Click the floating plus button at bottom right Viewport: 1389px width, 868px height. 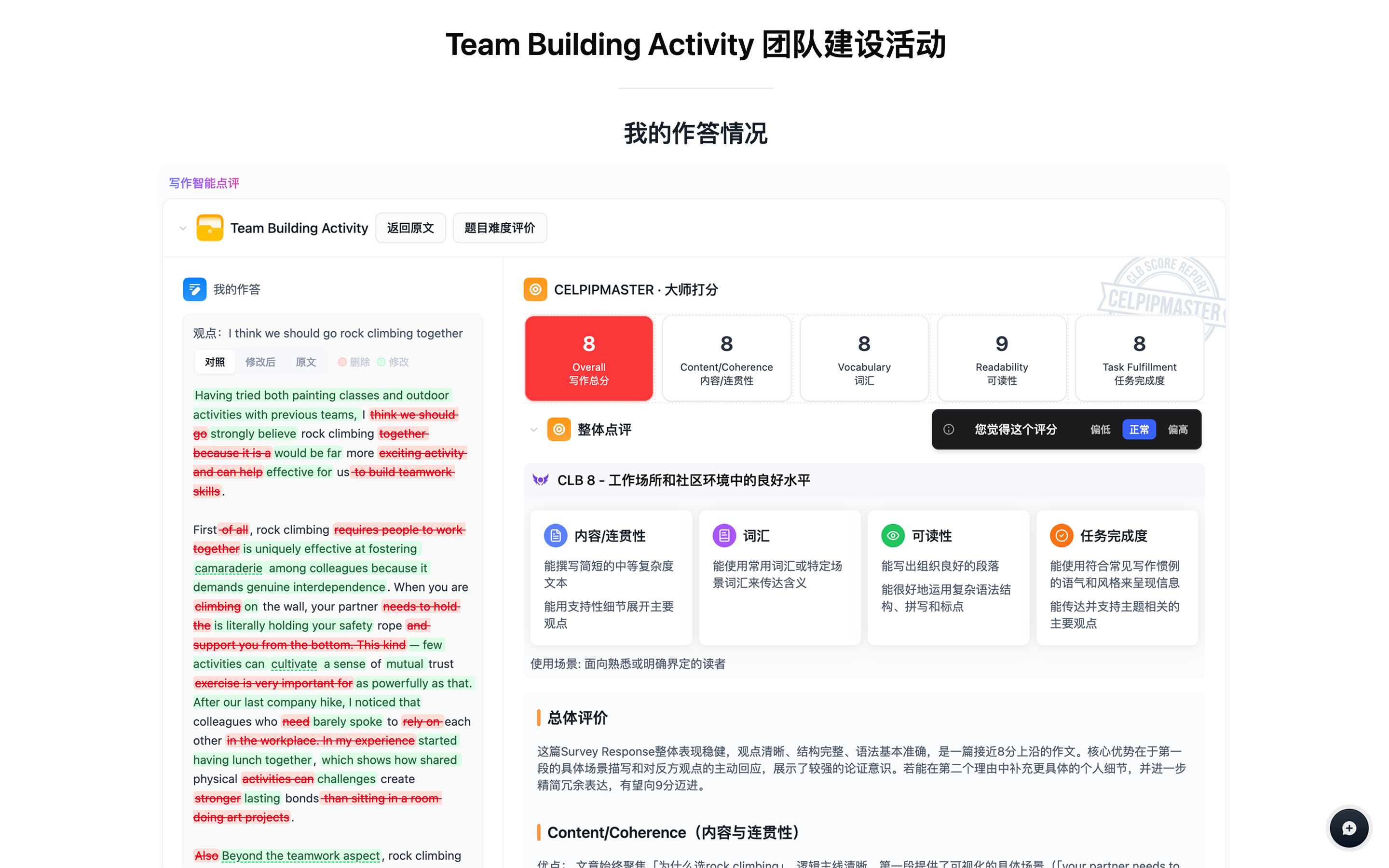1349,828
